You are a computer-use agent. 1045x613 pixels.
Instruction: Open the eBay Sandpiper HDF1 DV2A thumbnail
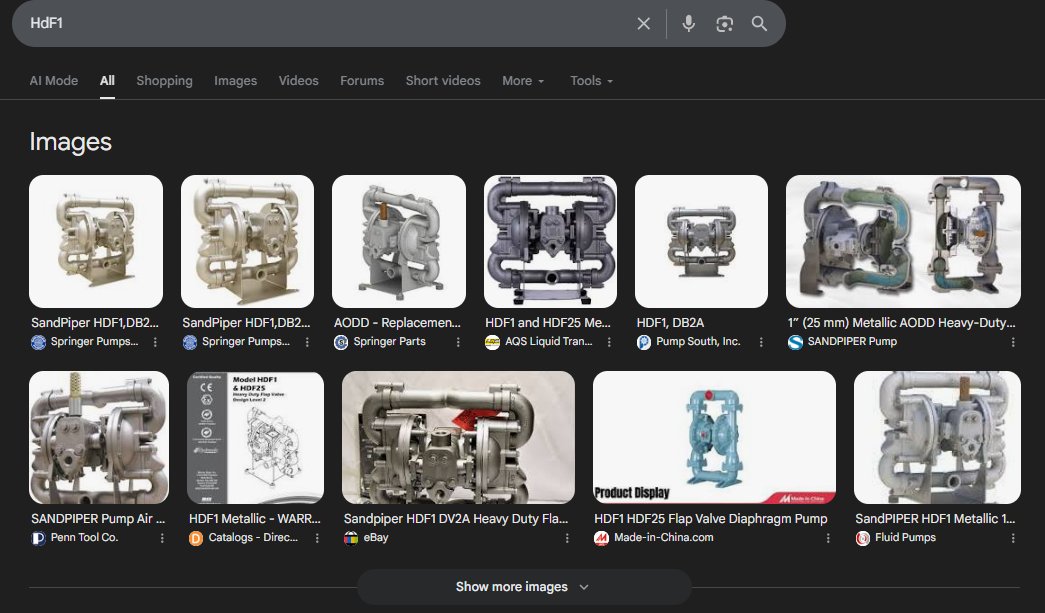coord(458,437)
